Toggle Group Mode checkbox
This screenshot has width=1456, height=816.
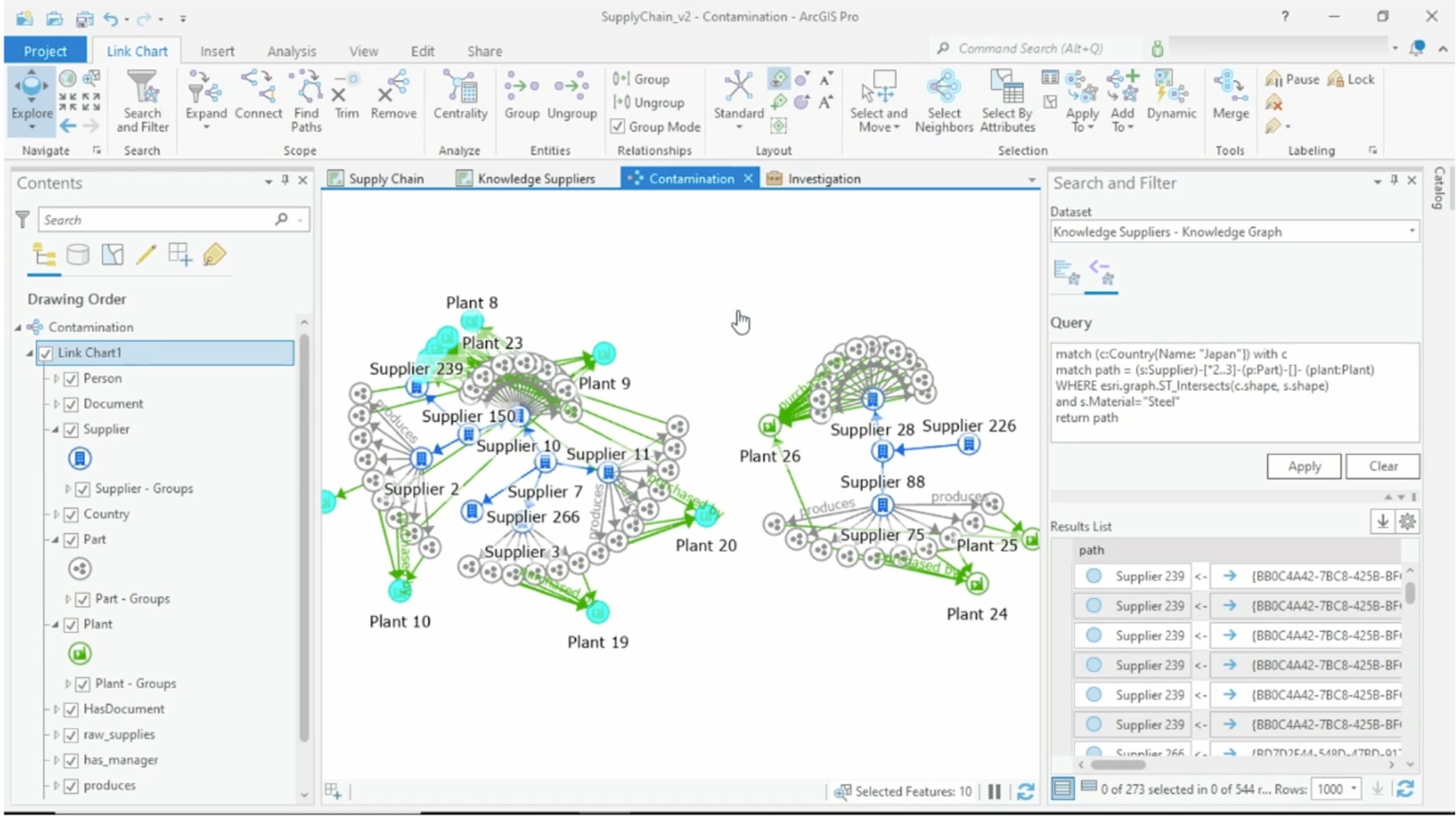click(618, 126)
